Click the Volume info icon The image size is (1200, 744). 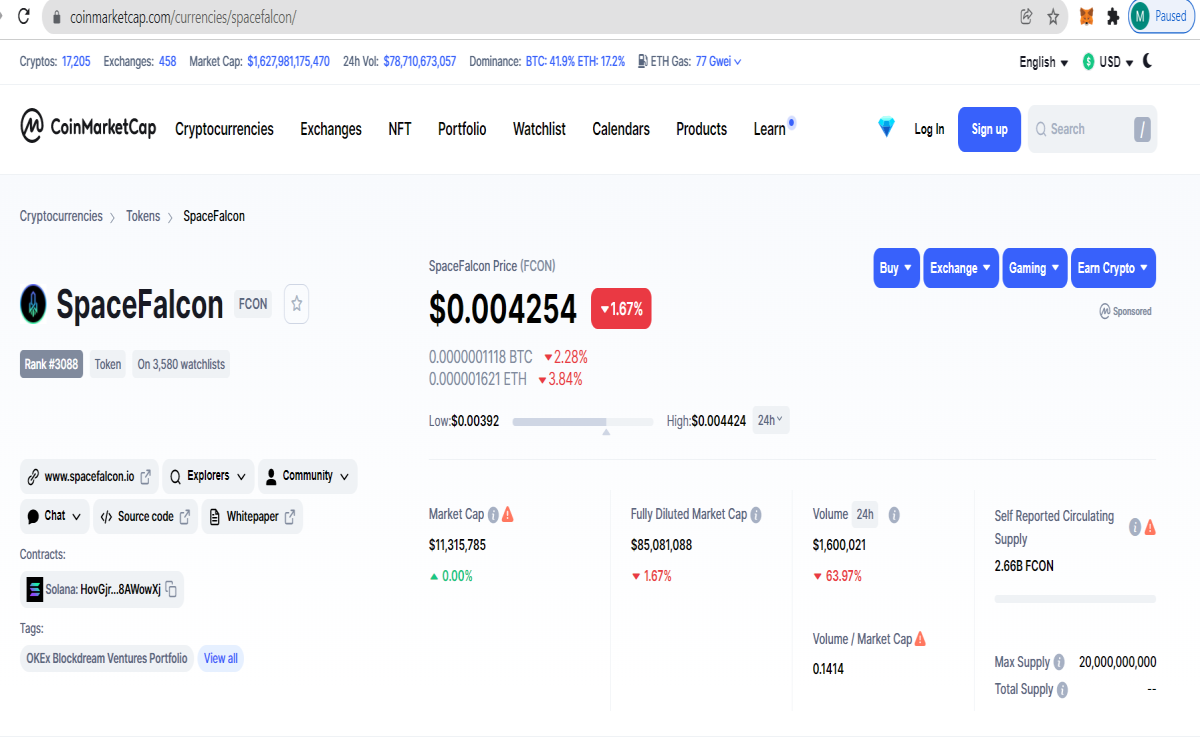click(894, 515)
